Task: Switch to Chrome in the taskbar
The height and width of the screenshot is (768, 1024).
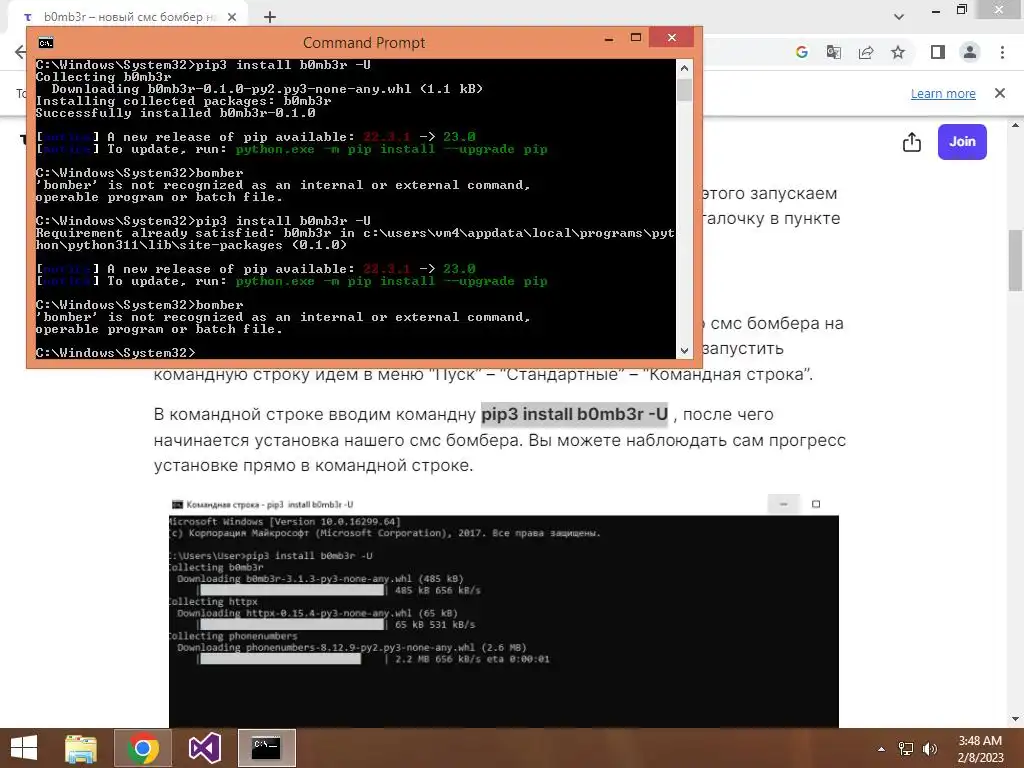Action: click(143, 748)
